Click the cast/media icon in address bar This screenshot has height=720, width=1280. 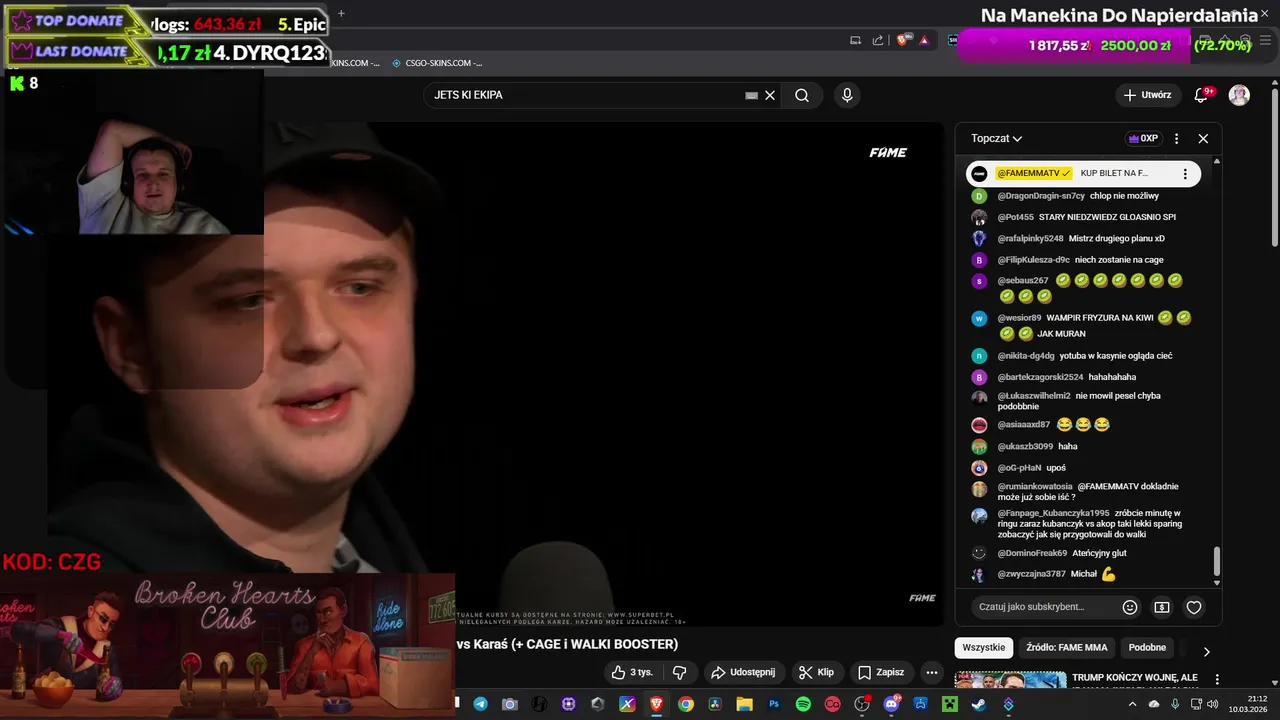(855, 40)
